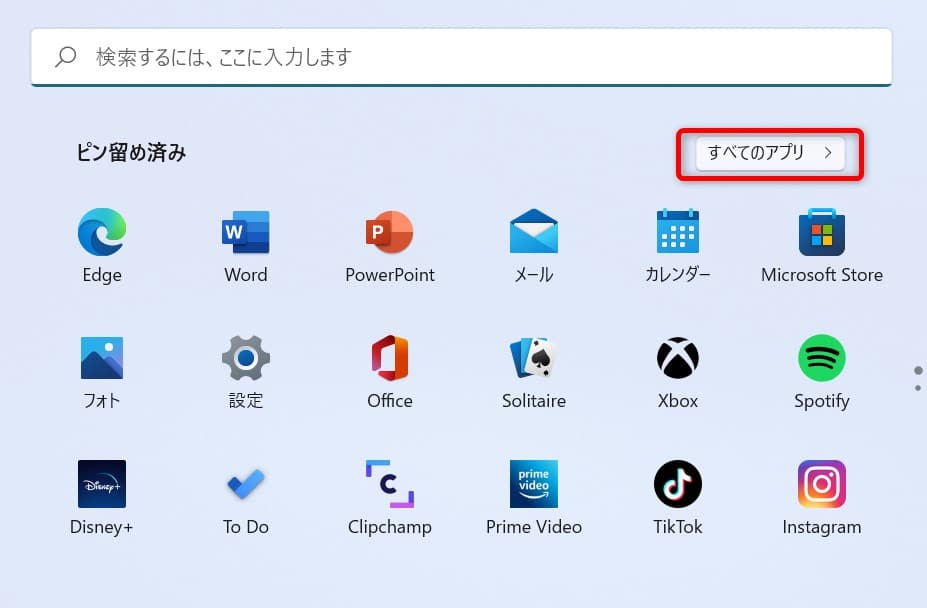This screenshot has width=927, height=608.
Task: Open the Xbox app
Action: click(x=678, y=359)
